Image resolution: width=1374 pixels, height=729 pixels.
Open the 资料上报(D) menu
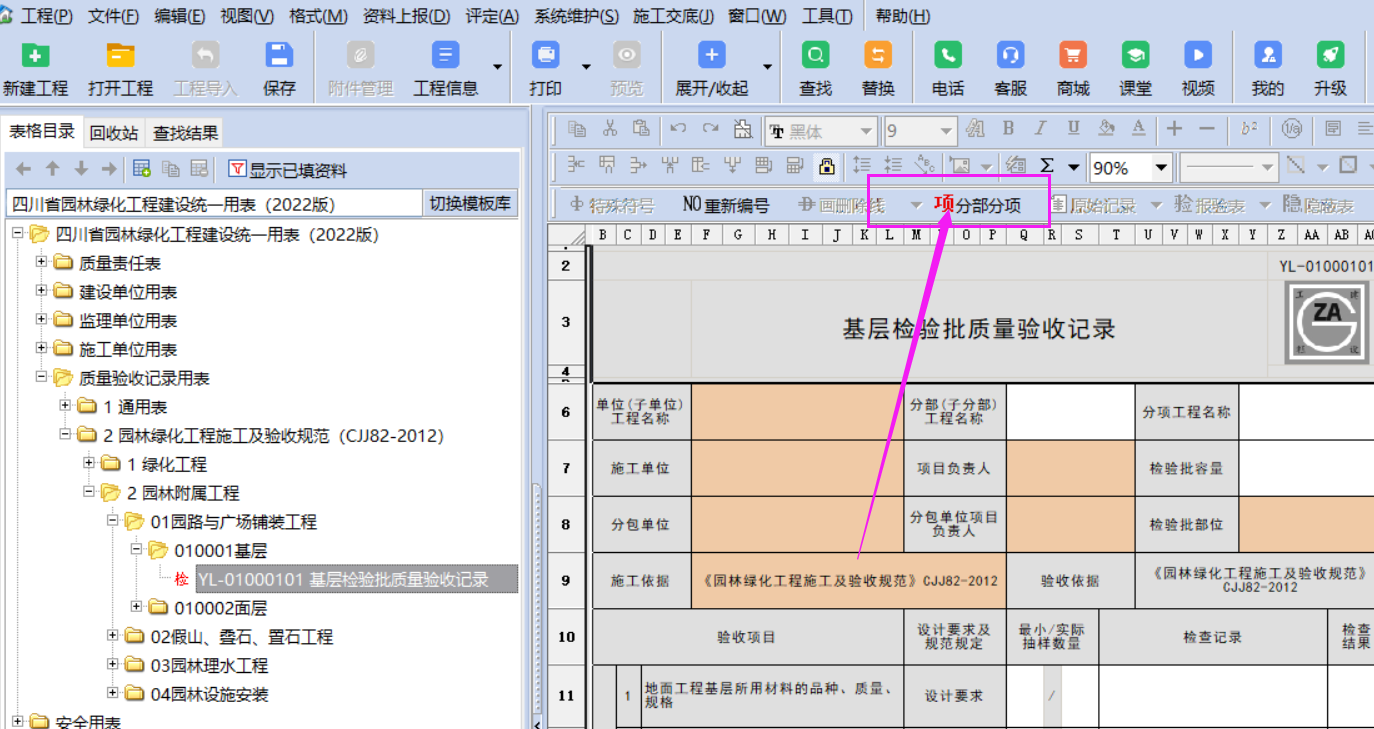406,16
